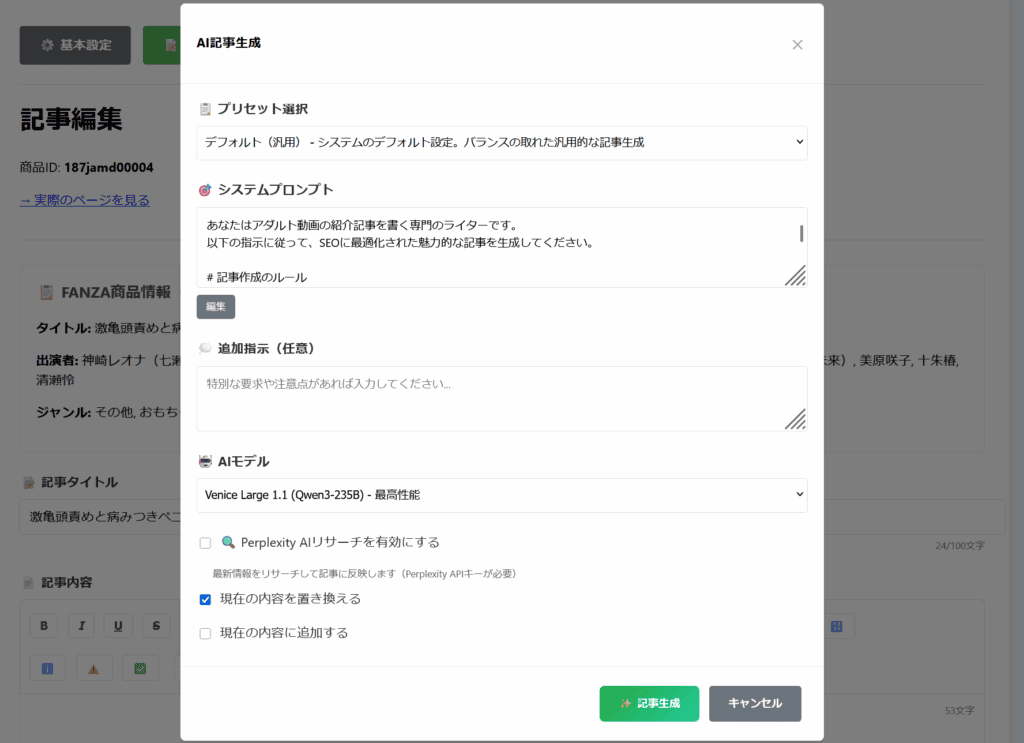Open the AIモデル dropdown
Image resolution: width=1024 pixels, height=743 pixels.
click(x=501, y=495)
